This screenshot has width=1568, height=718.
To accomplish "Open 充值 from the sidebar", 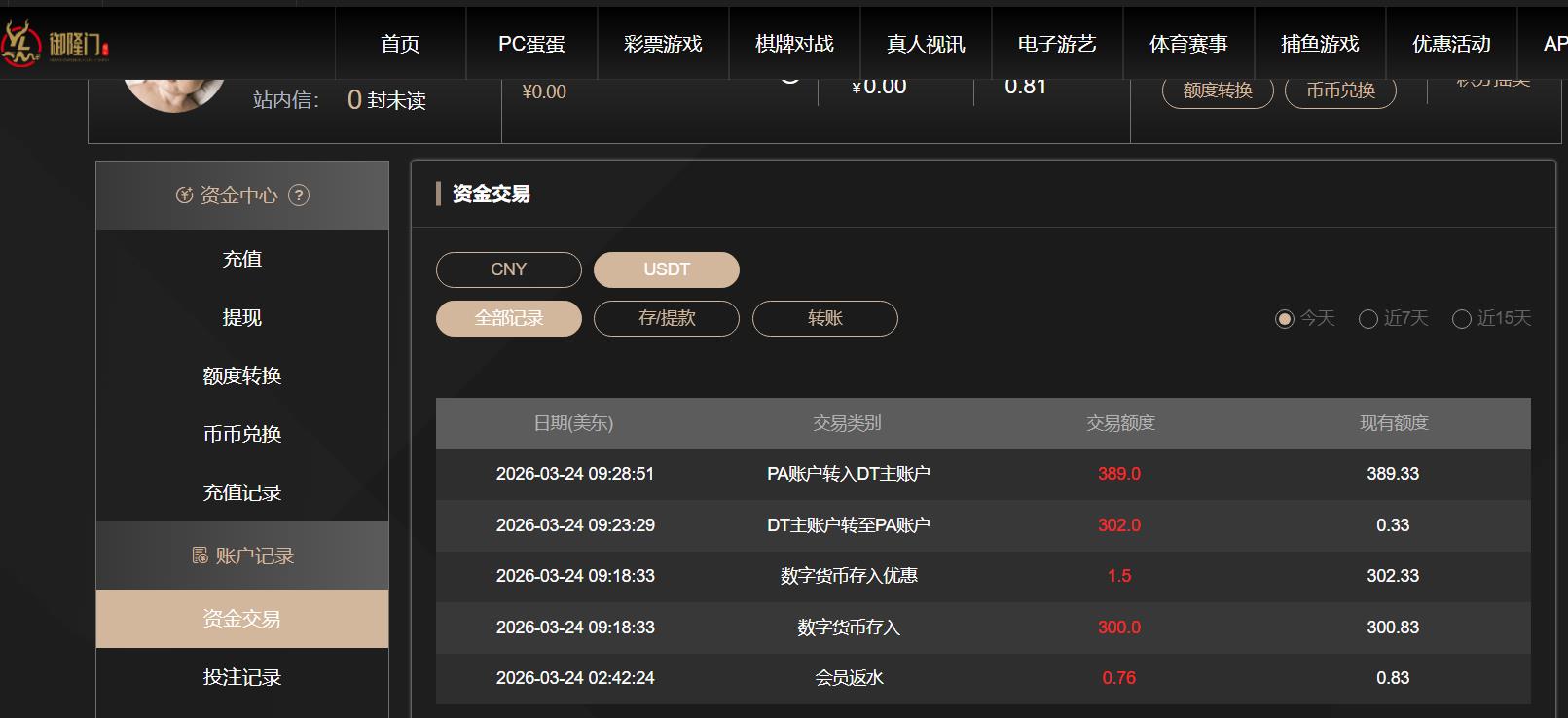I will point(241,259).
